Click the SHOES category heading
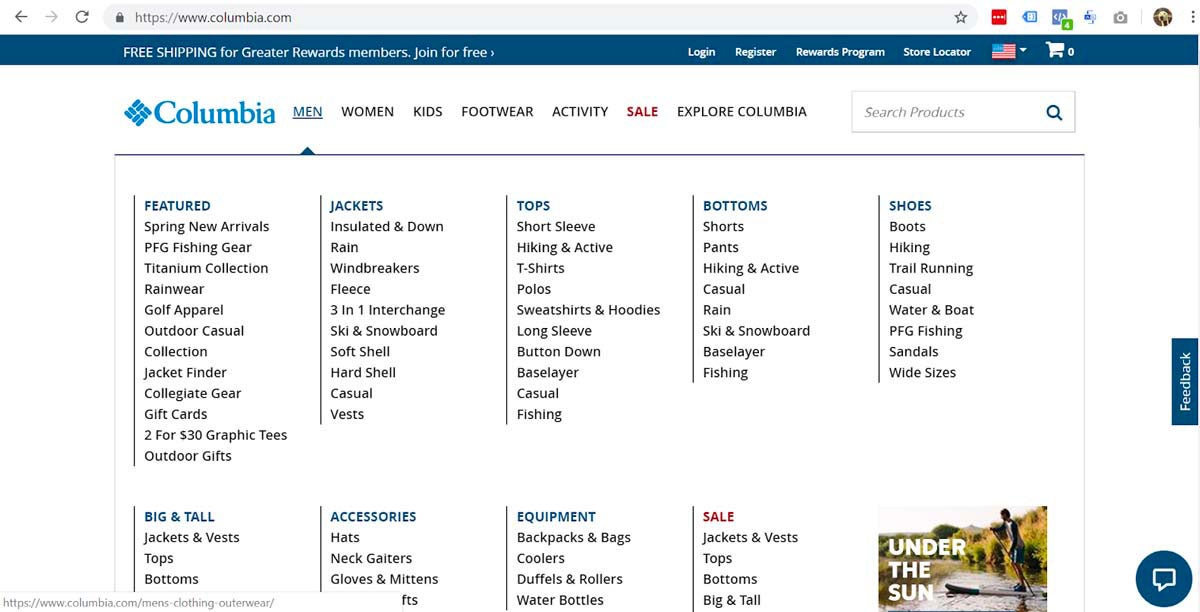Image resolution: width=1200 pixels, height=612 pixels. 910,205
